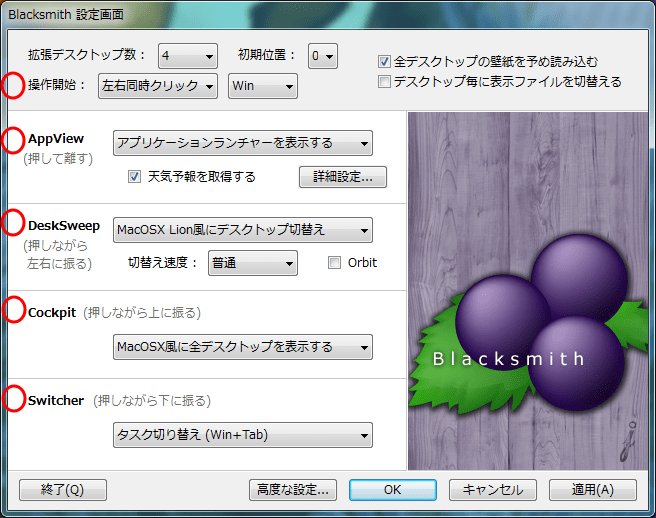656x518 pixels.
Task: Click the 詳細設定... button
Action: tap(342, 177)
